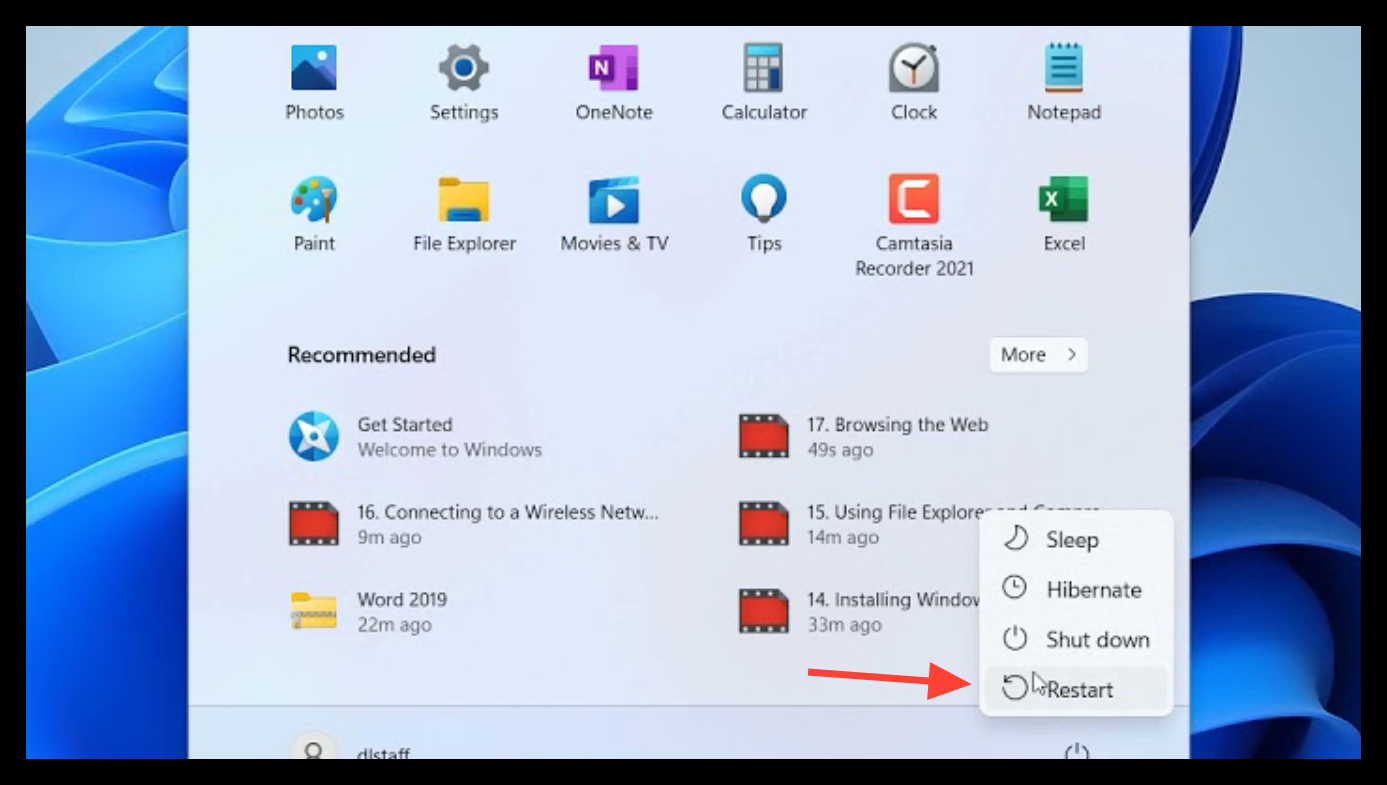The image size is (1387, 785).
Task: Click the film icon for 15. Using File Explorer
Action: (x=764, y=524)
